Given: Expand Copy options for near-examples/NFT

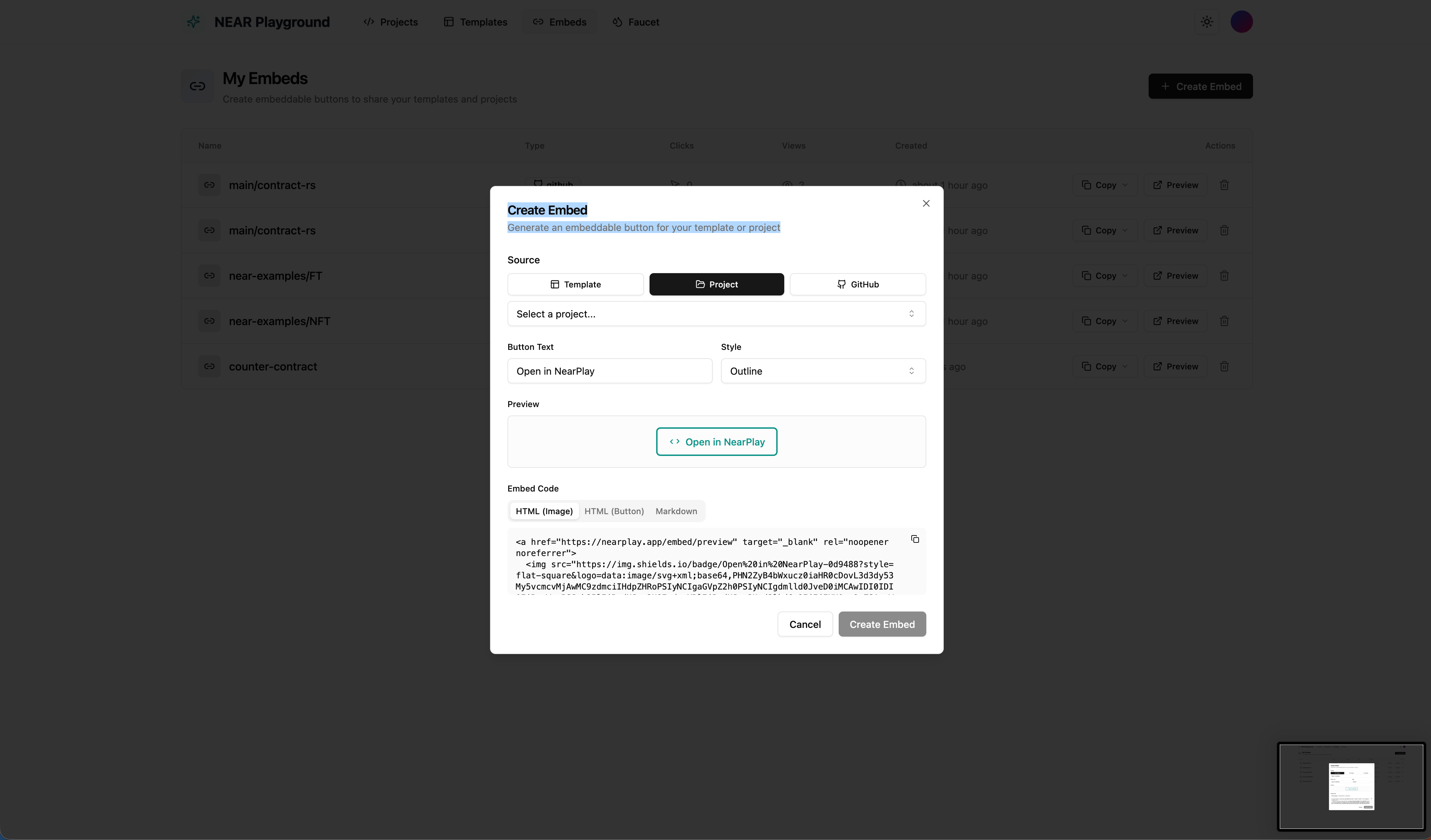Looking at the screenshot, I should (x=1104, y=321).
